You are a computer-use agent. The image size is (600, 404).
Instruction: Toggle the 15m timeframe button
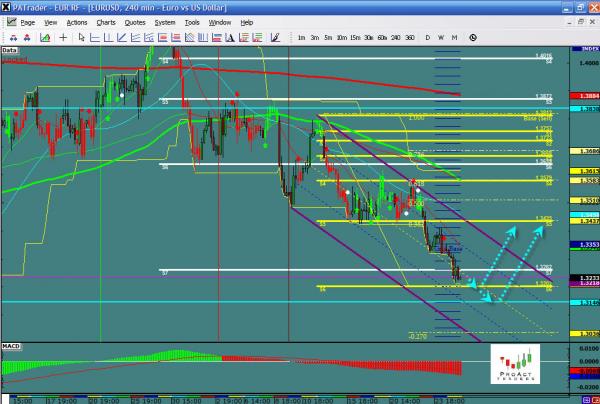click(355, 37)
